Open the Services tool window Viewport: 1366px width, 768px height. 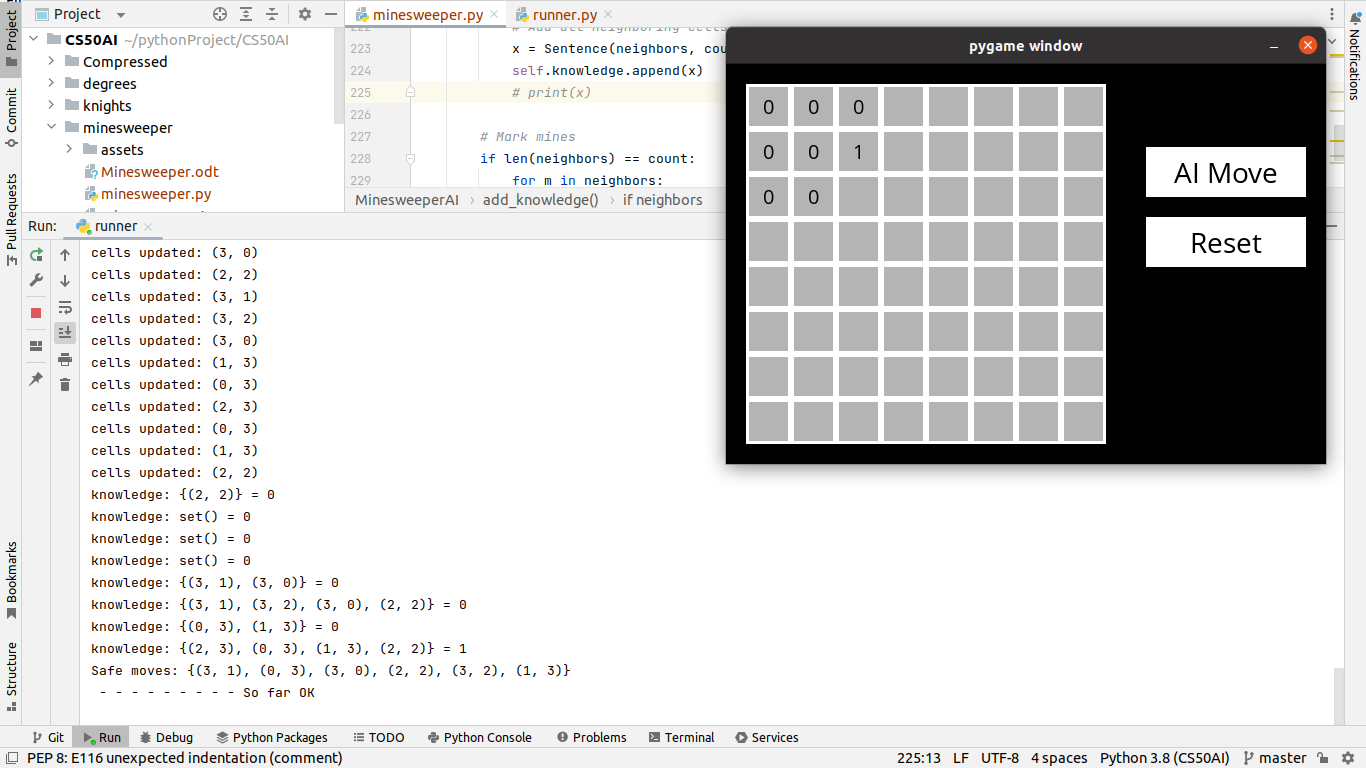766,737
